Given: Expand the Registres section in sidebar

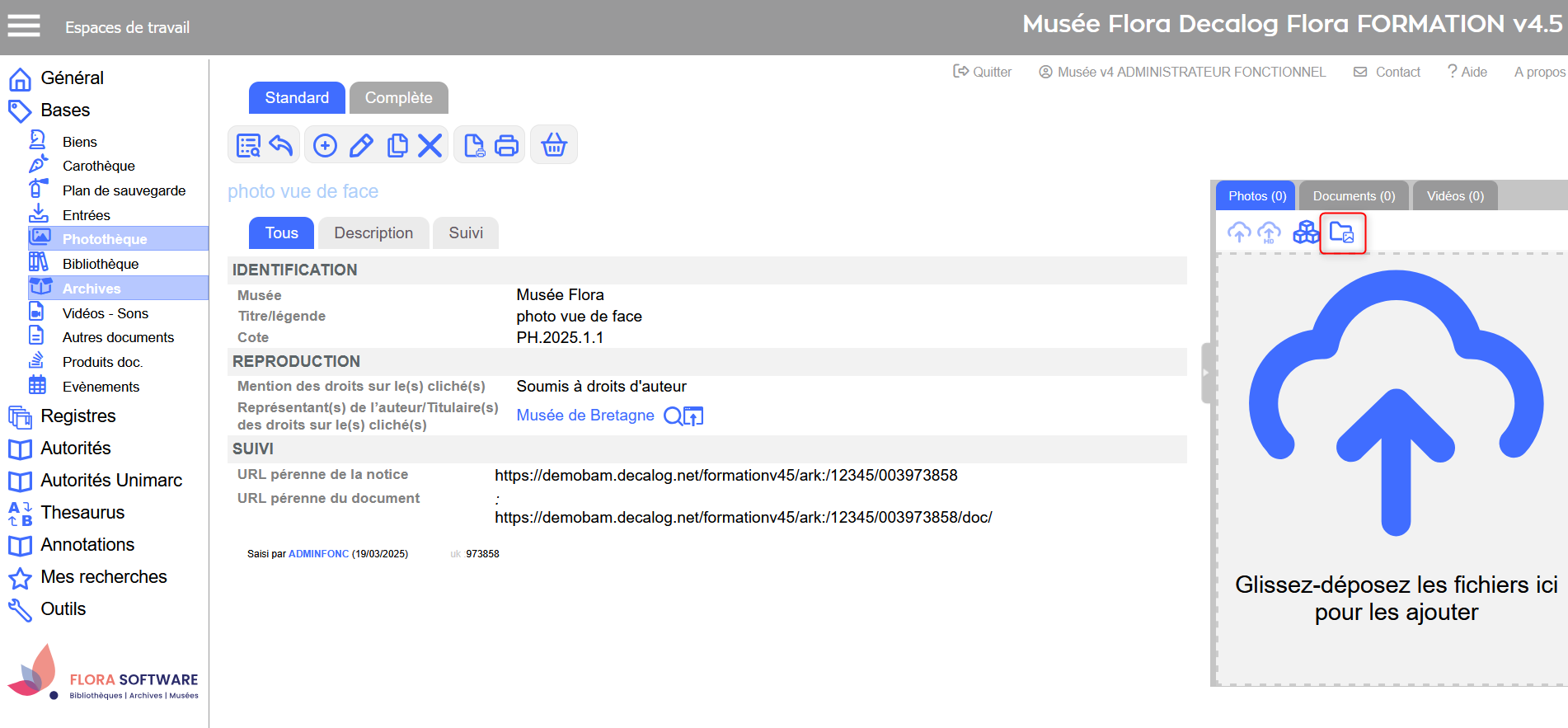Looking at the screenshot, I should pyautogui.click(x=77, y=416).
